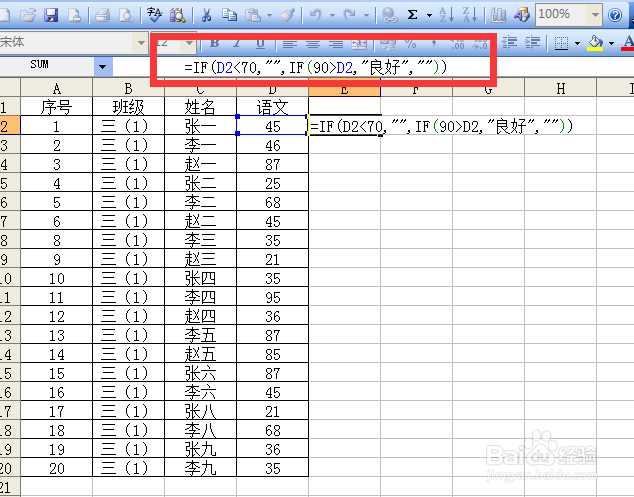Image resolution: width=634 pixels, height=497 pixels.
Task: Select cell containing name 李四
Action: coord(200,297)
